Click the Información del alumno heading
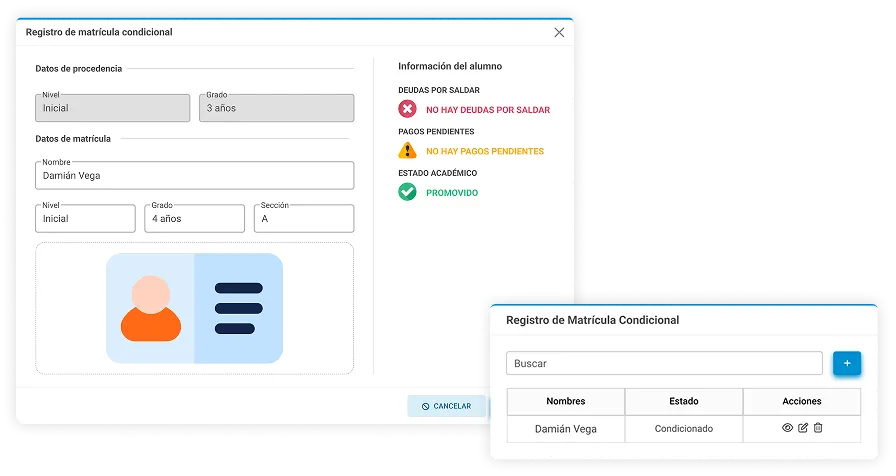The height and width of the screenshot is (476, 896). tap(450, 66)
